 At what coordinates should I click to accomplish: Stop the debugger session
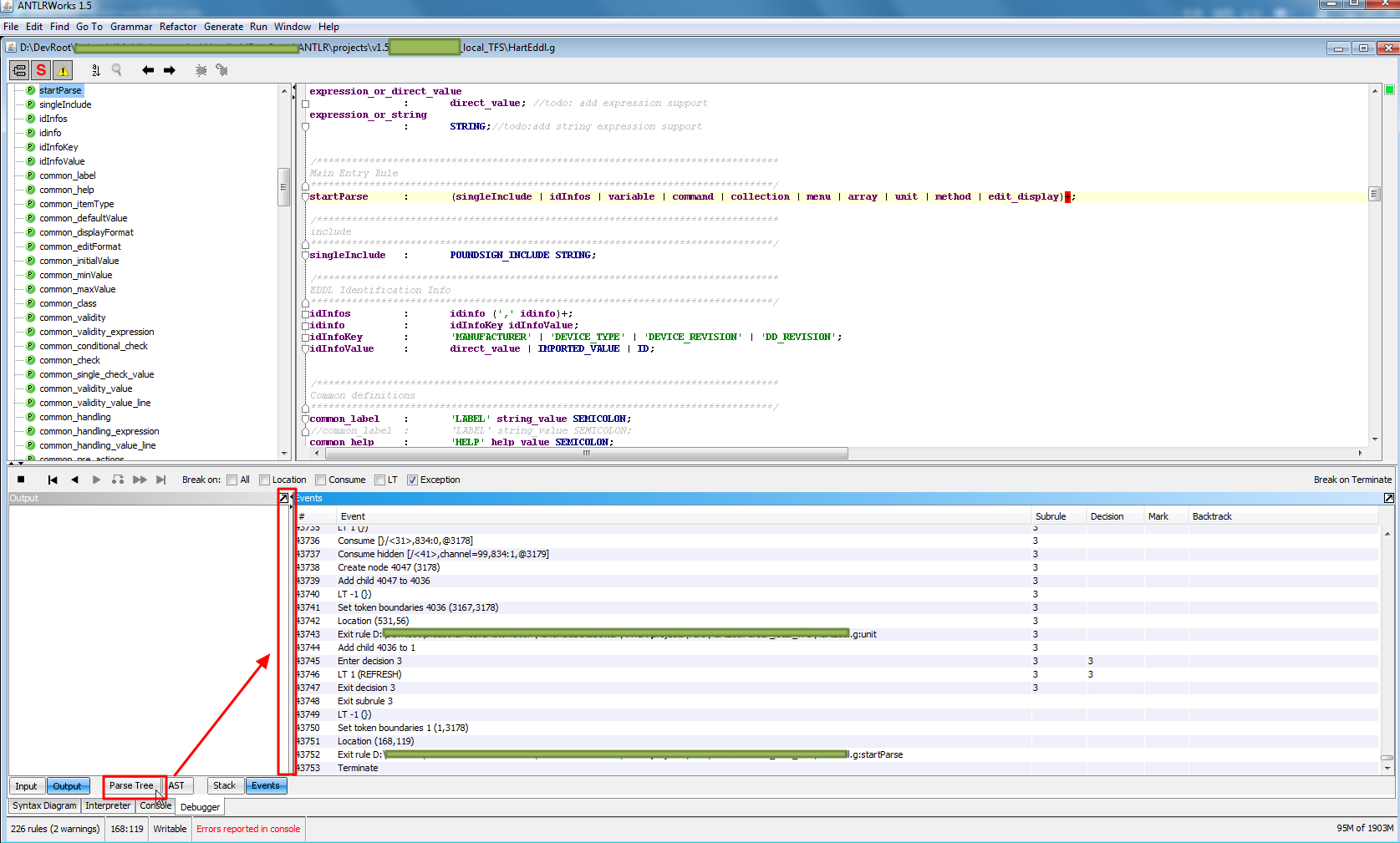(21, 480)
